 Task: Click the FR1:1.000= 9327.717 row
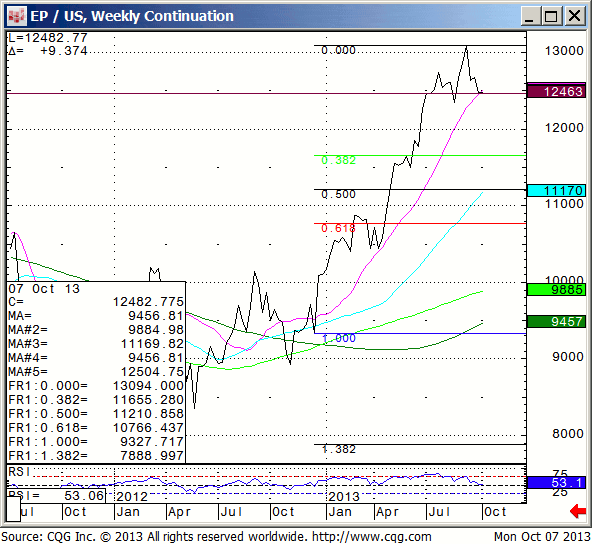pyautogui.click(x=96, y=441)
